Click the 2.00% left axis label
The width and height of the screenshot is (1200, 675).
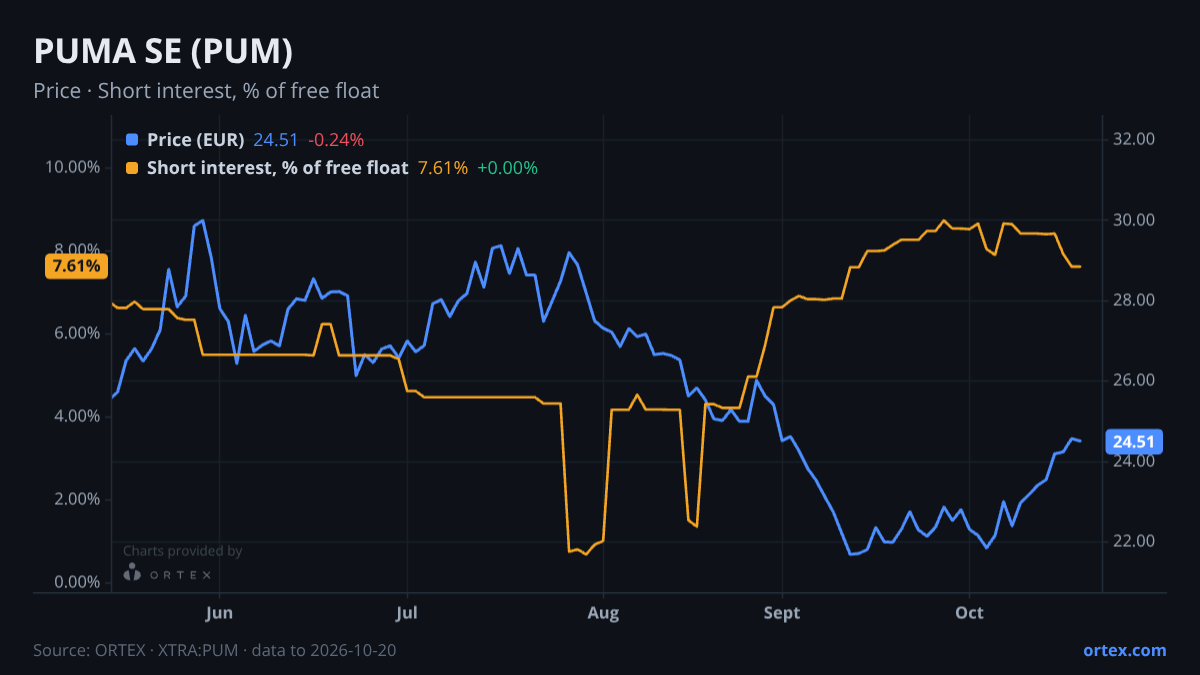point(76,500)
